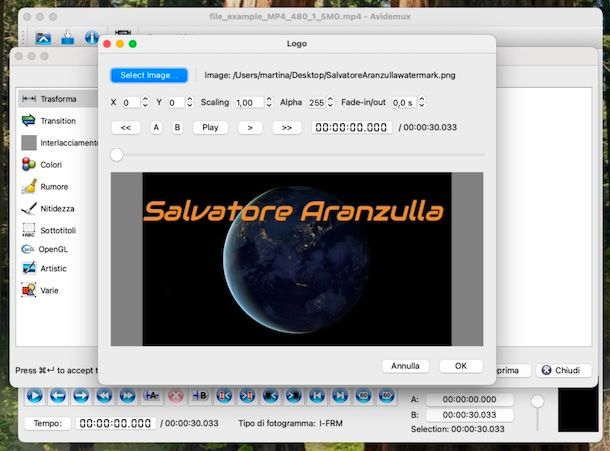
Task: Choose the Rumore filter category
Action: [58, 186]
